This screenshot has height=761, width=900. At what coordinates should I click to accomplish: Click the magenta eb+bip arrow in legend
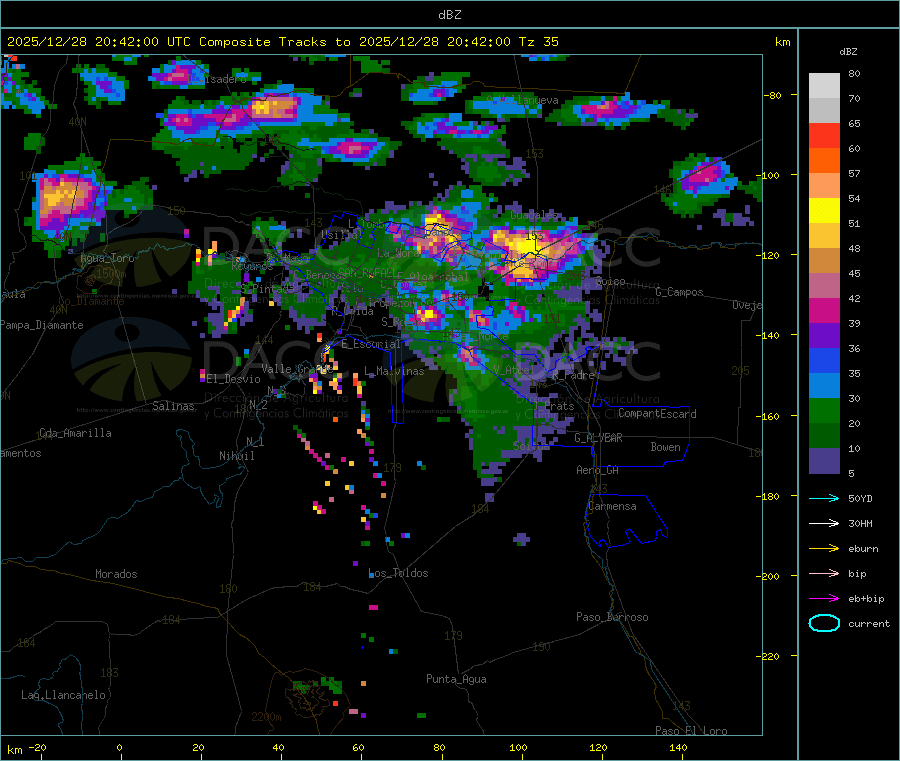(x=824, y=599)
